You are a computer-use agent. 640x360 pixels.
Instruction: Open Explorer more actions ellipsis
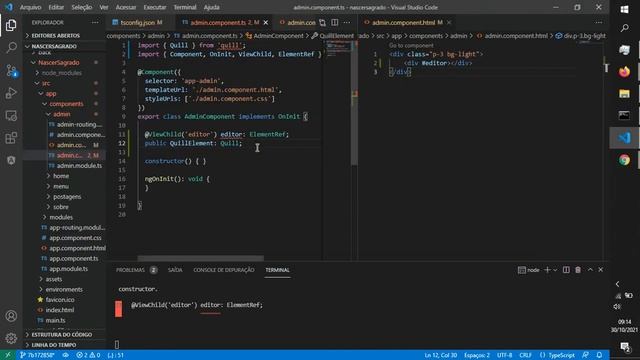click(95, 22)
